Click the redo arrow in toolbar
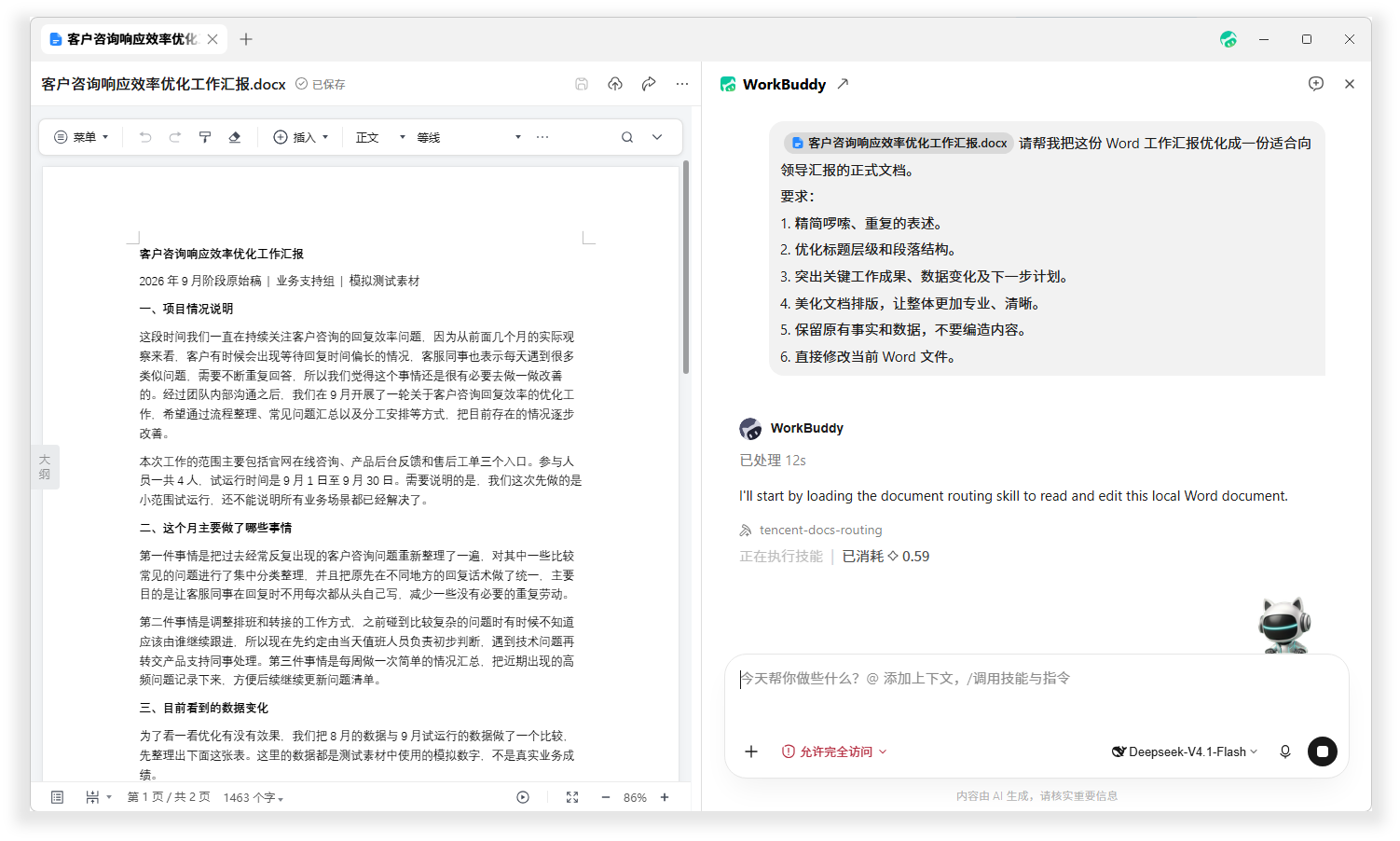This screenshot has height=841, width=1400. 175,137
